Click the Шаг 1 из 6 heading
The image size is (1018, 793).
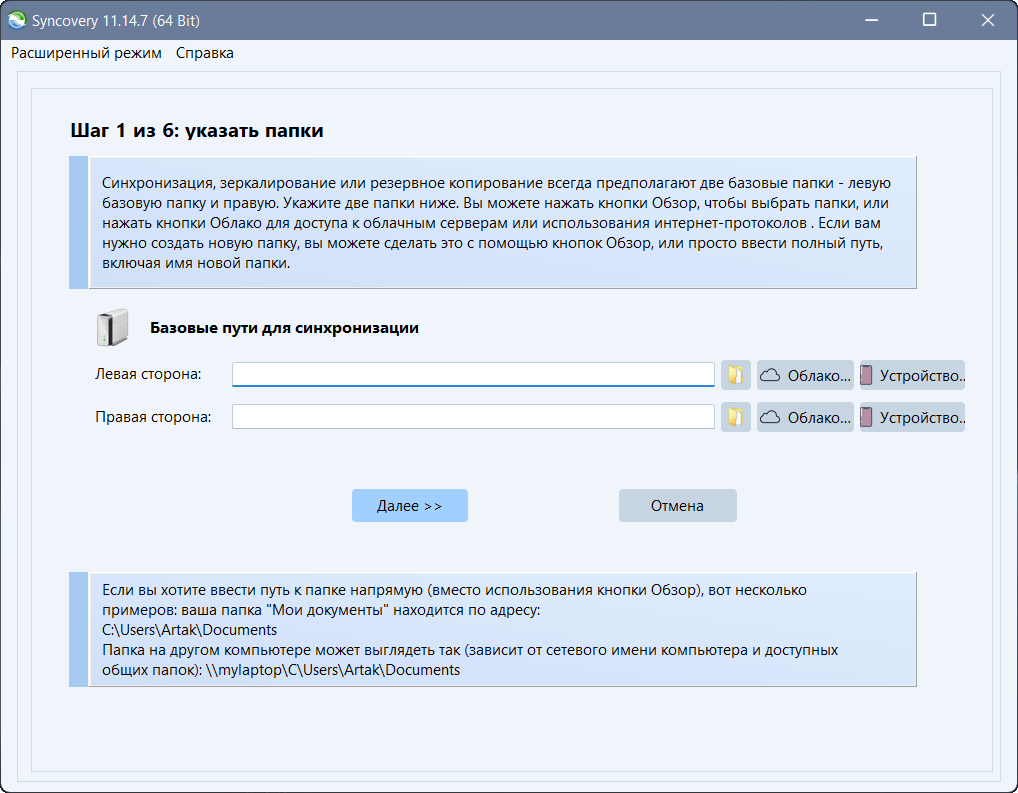(197, 131)
